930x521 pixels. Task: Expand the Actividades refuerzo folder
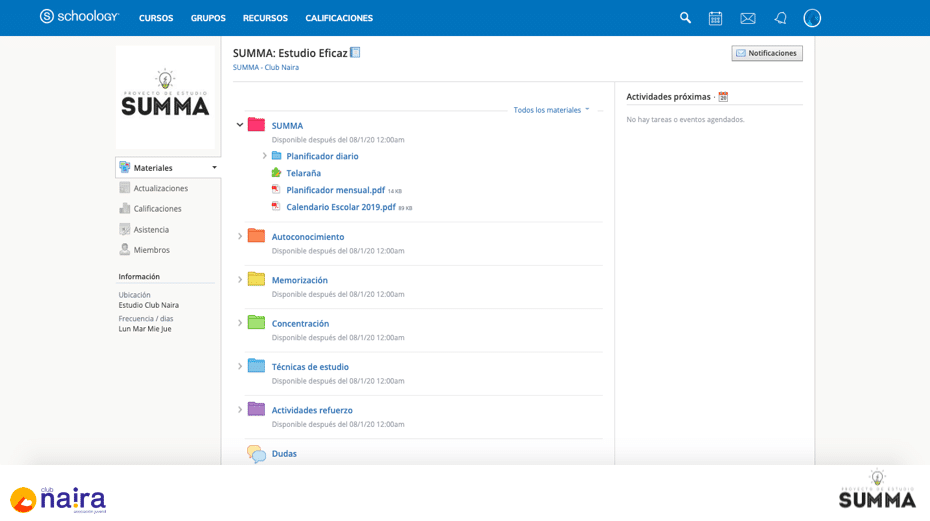[240, 409]
